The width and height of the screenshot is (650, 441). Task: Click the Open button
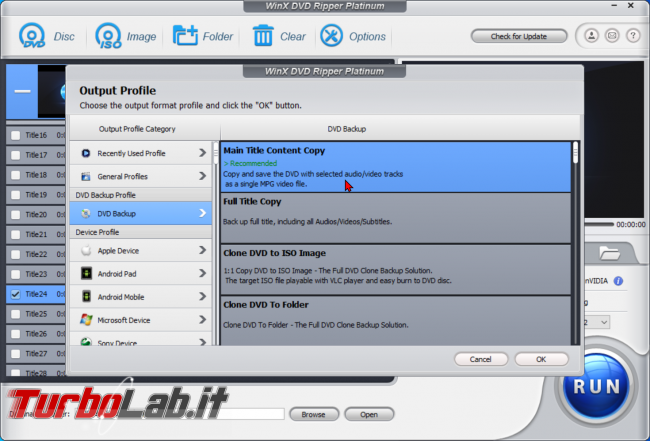pyautogui.click(x=369, y=414)
